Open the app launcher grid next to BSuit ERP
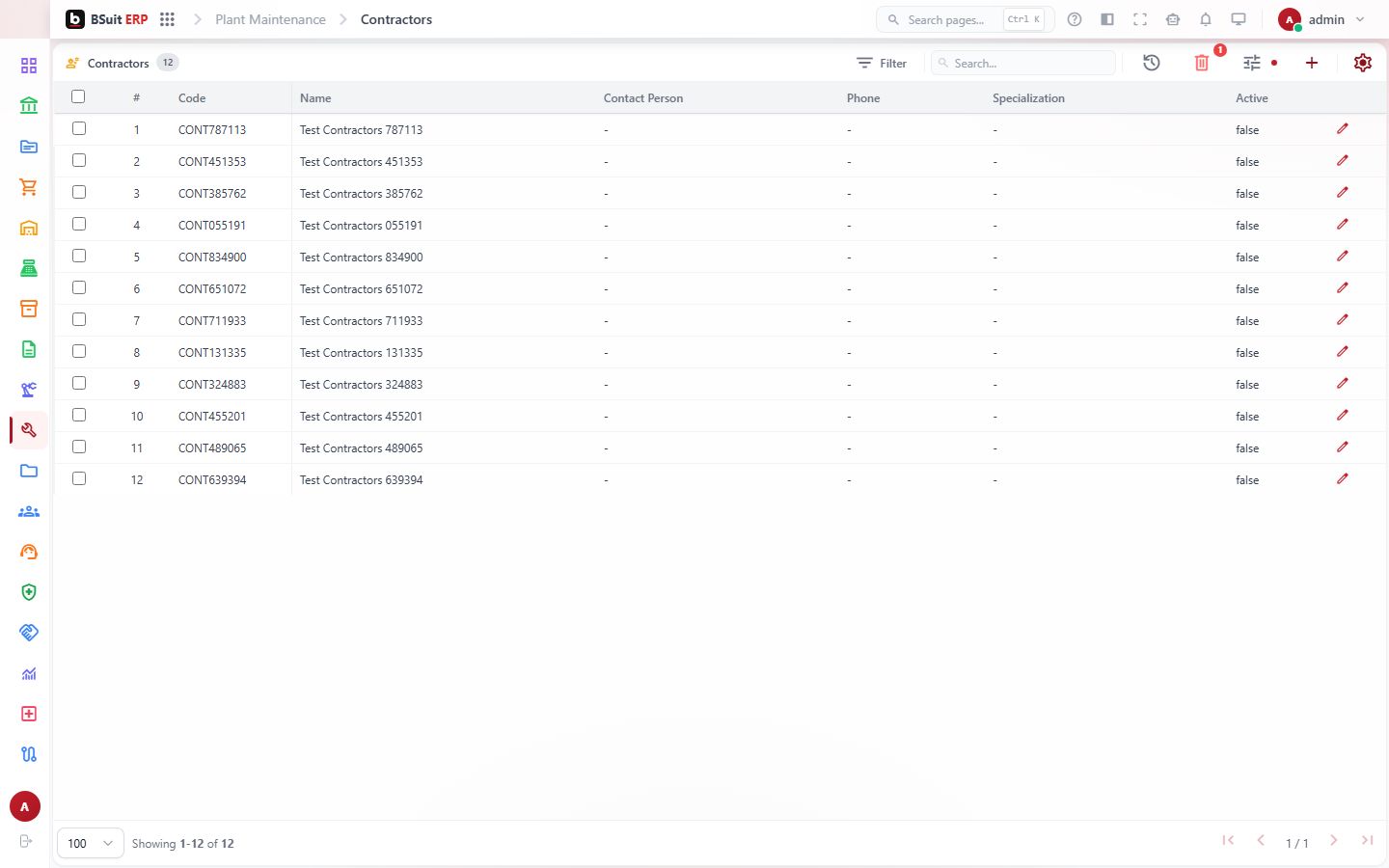Viewport: 1389px width, 868px height. [167, 19]
